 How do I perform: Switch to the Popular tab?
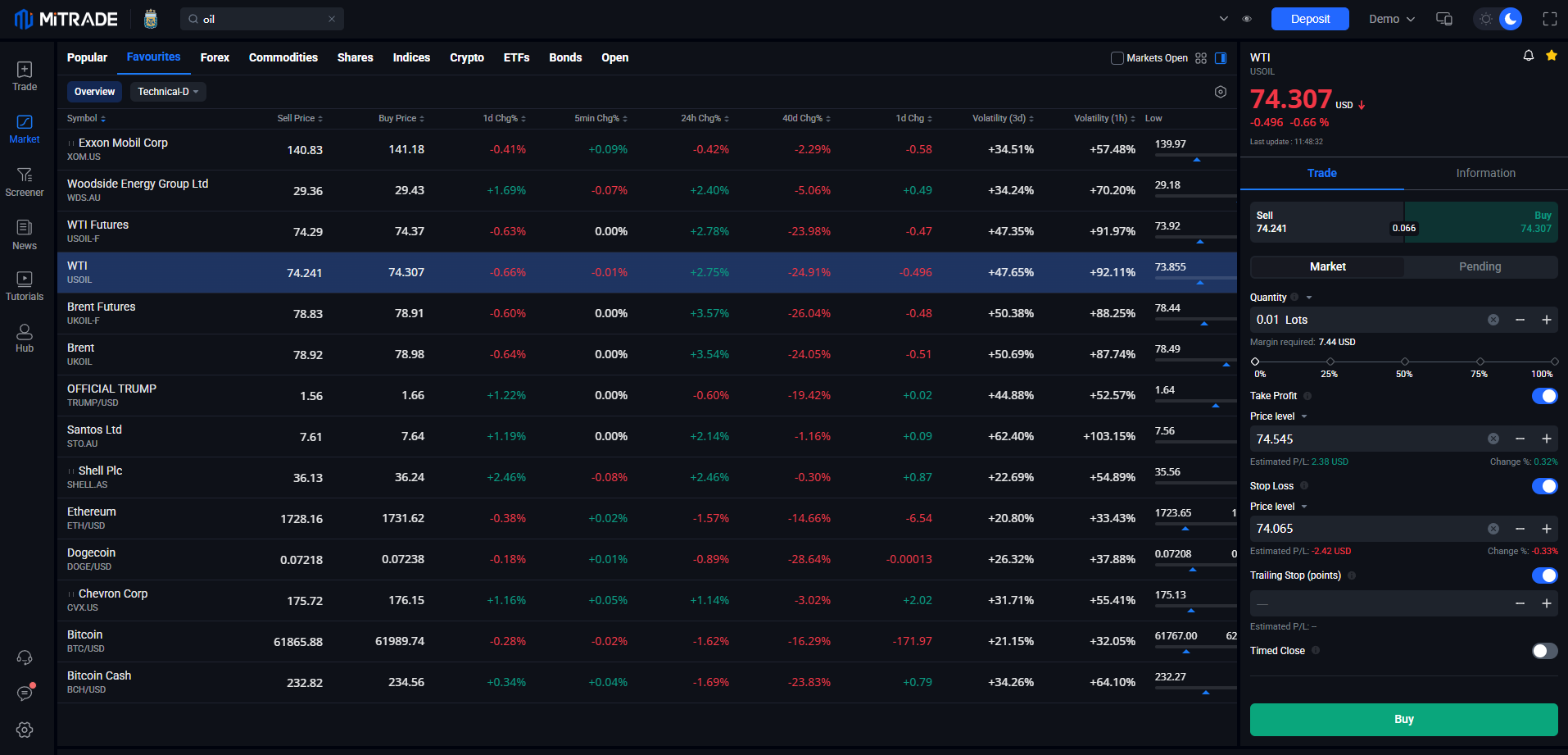[87, 57]
